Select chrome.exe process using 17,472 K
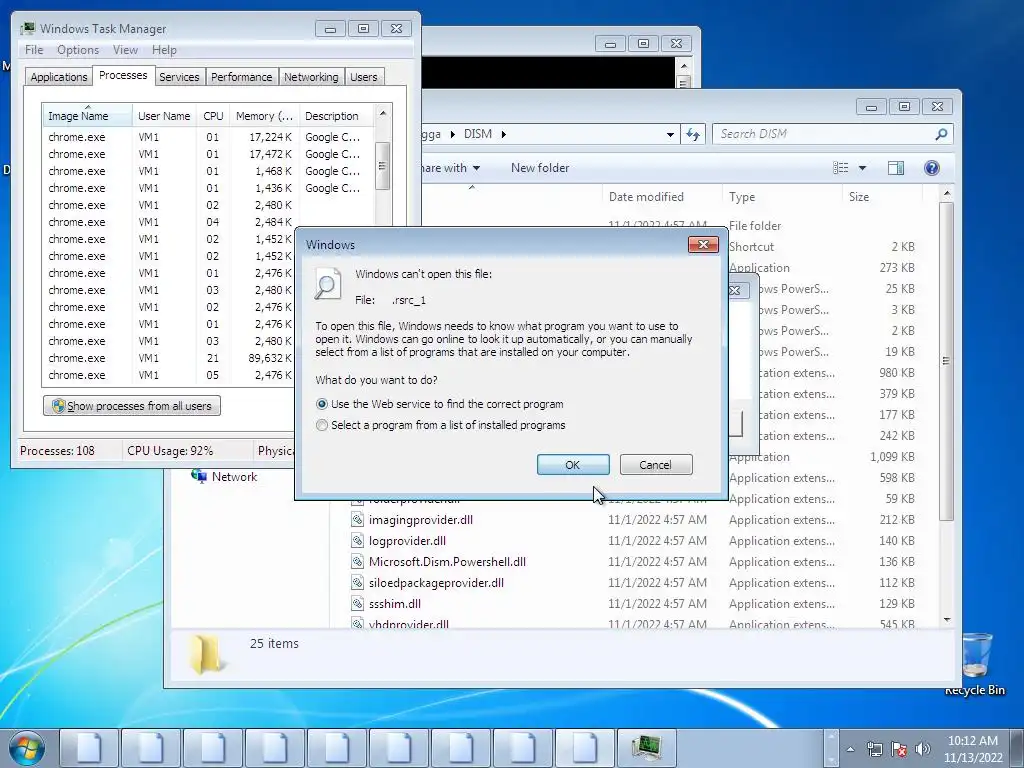 [x=208, y=154]
